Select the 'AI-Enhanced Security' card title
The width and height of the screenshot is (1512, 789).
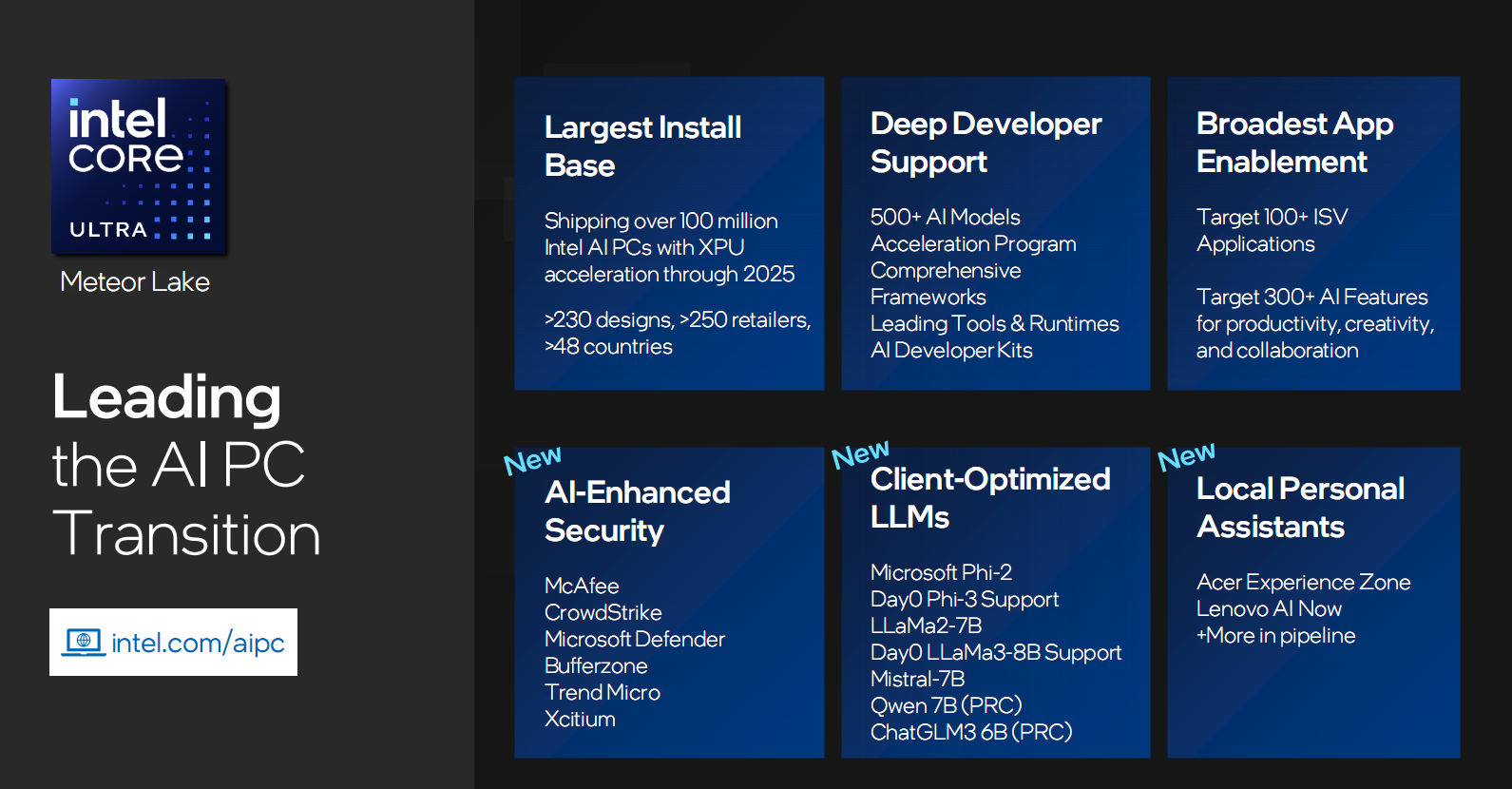(x=638, y=511)
